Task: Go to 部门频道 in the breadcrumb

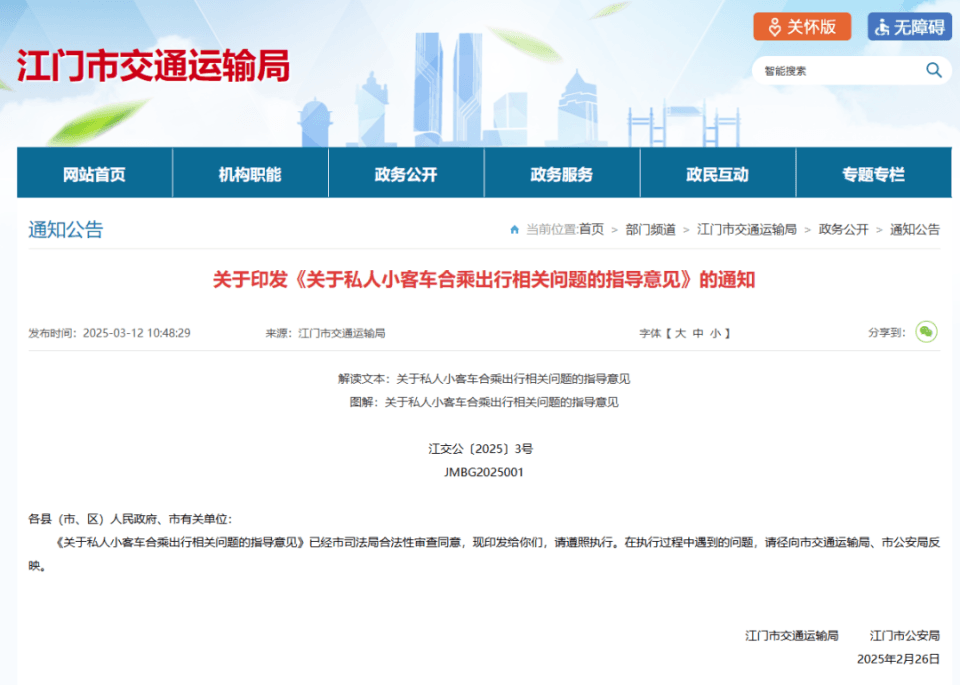Action: click(650, 230)
